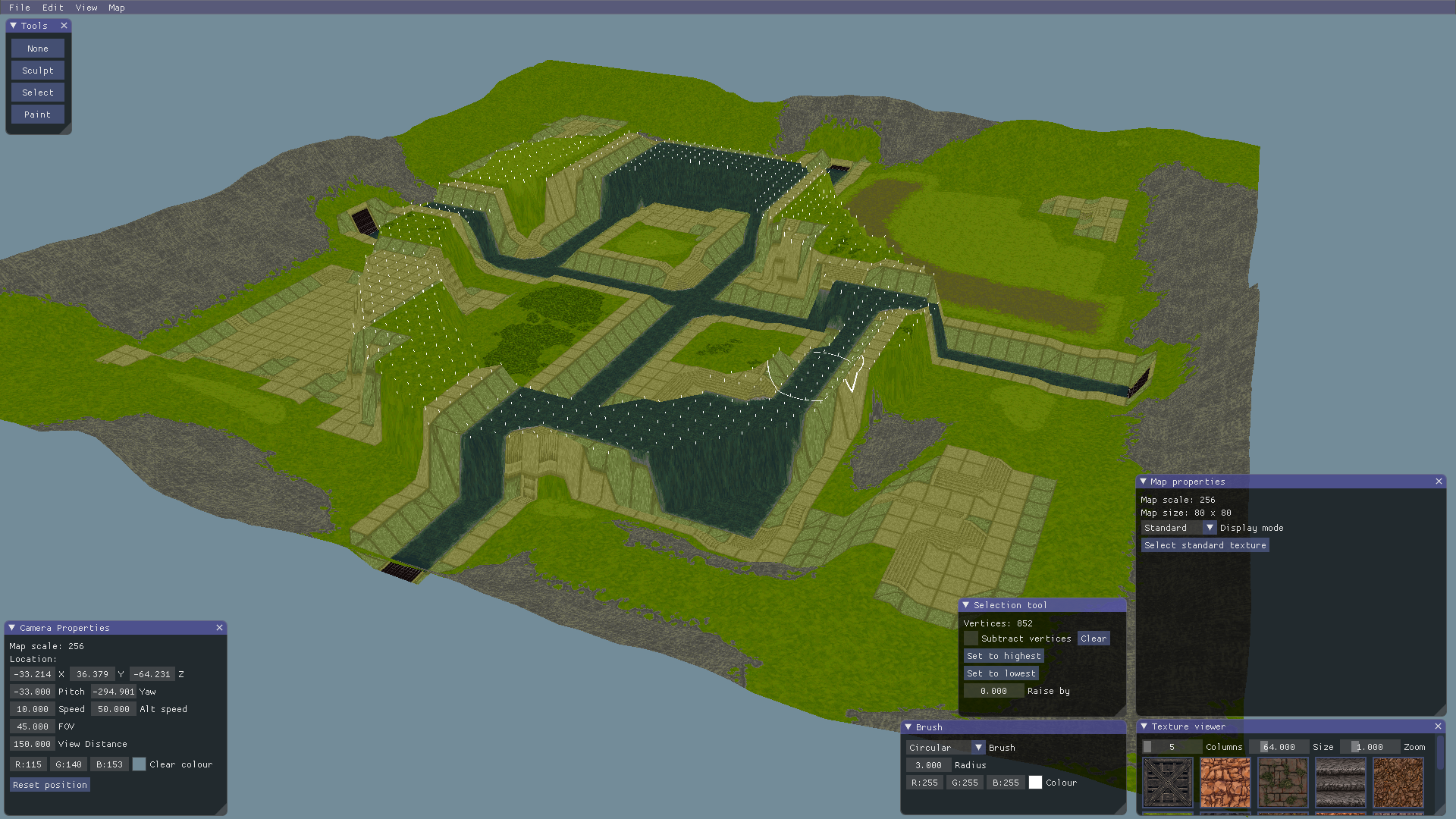Screen dimensions: 1456x819
Task: Click the first texture thumbnail
Action: (x=1166, y=784)
